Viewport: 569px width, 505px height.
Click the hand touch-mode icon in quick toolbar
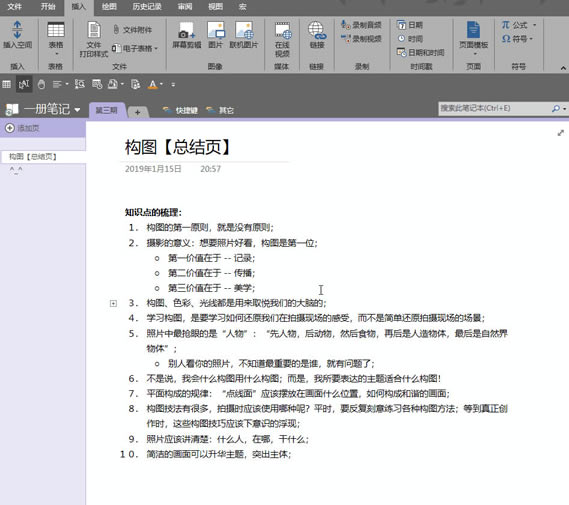[x=41, y=85]
